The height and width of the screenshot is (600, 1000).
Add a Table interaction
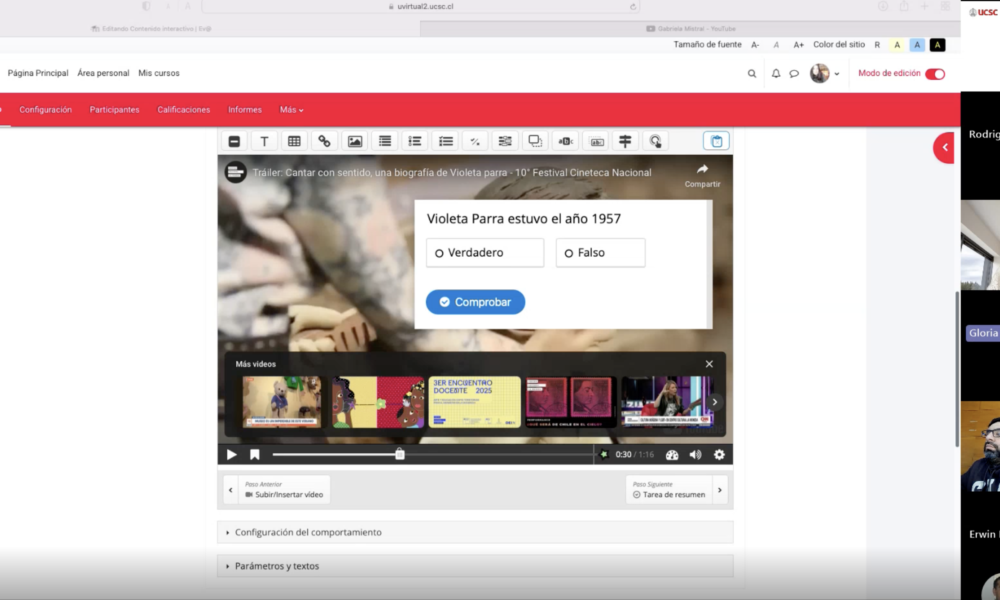294,141
